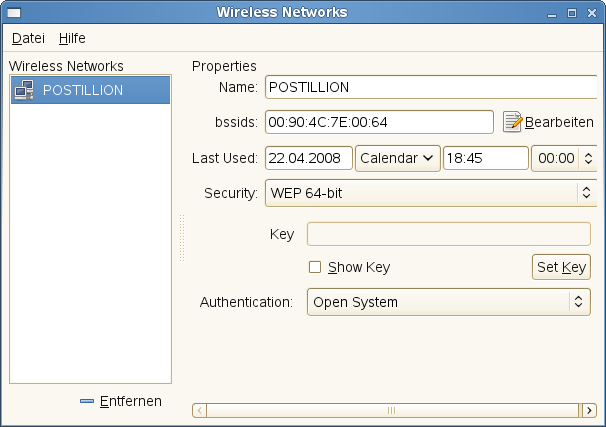This screenshot has width=606, height=427.
Task: Click the Bearbeiten pencil icon
Action: pos(513,122)
